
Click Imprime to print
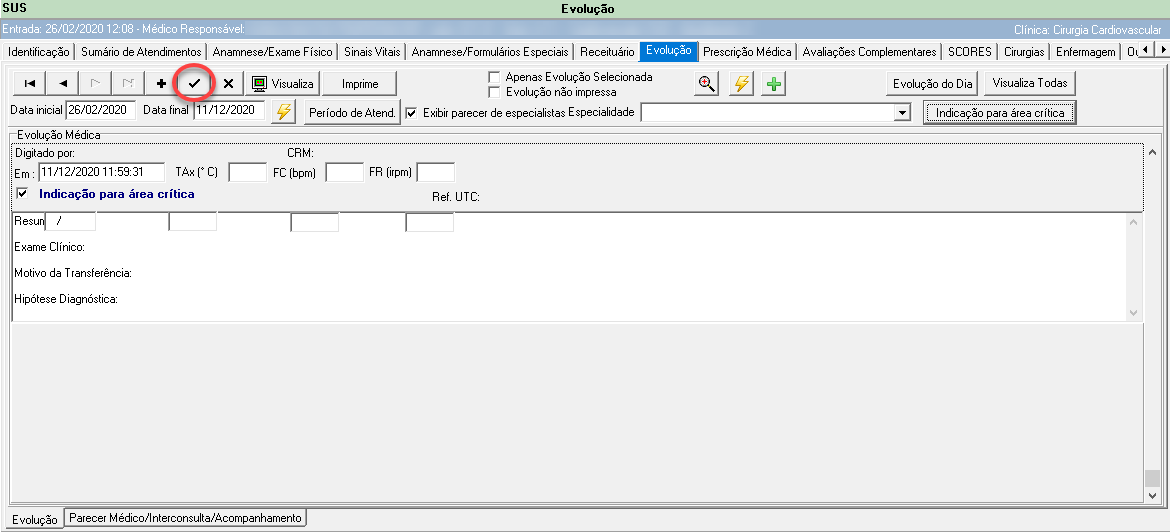click(360, 84)
